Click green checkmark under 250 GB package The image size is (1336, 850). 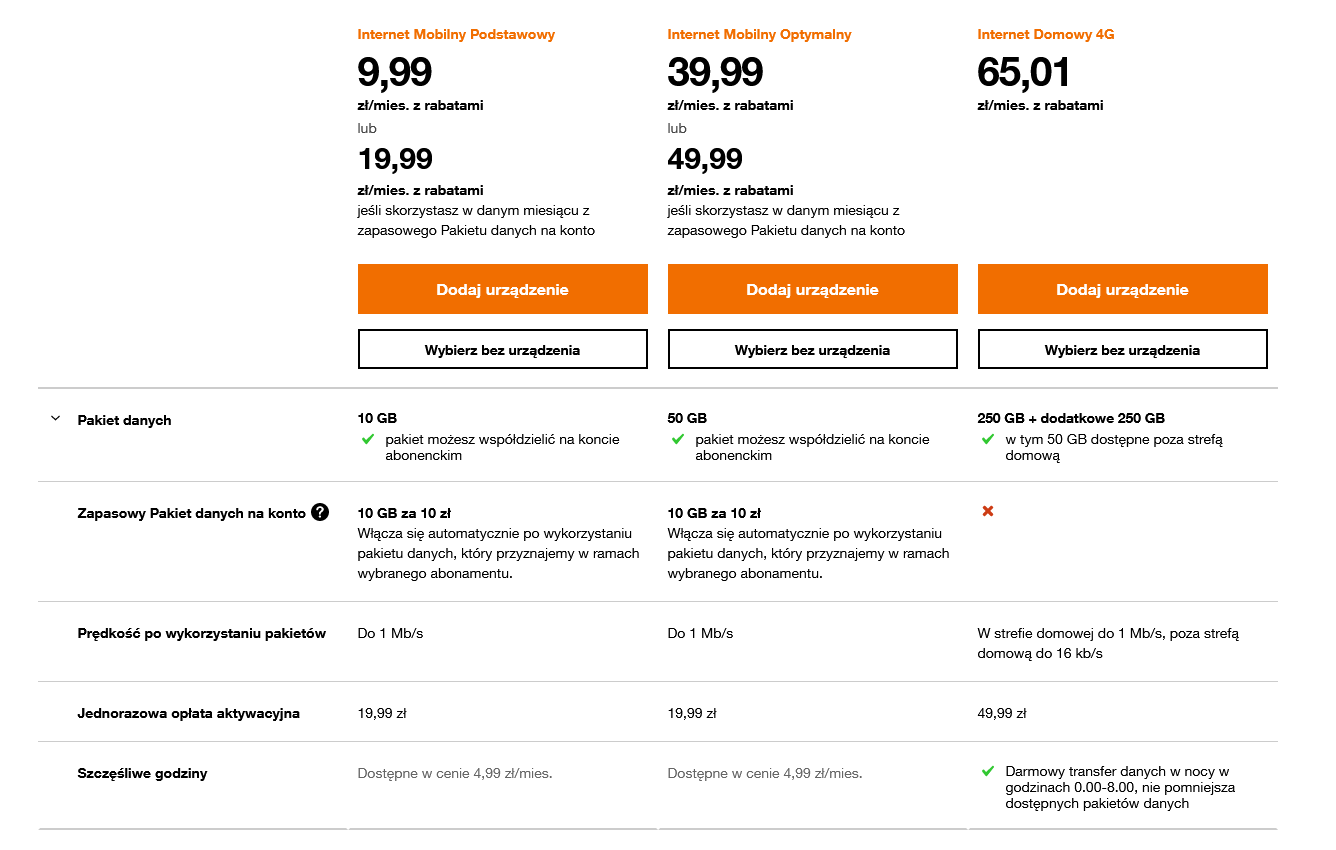987,439
